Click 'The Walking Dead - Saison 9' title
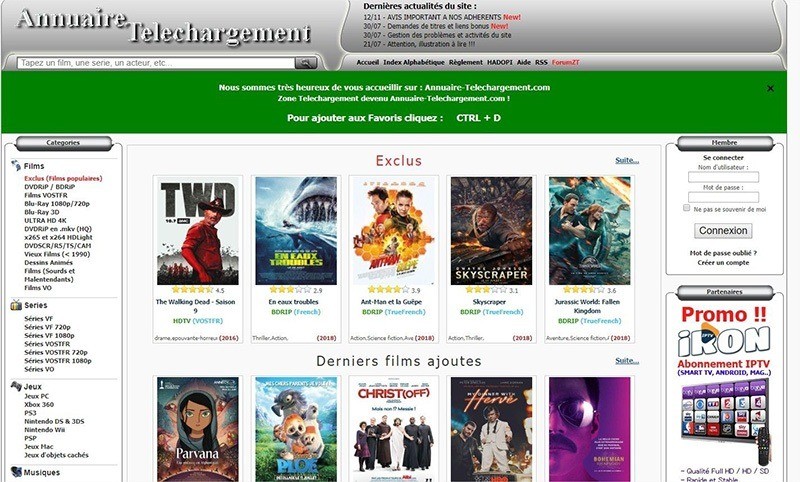Viewport: 800px width, 482px height. [195, 306]
